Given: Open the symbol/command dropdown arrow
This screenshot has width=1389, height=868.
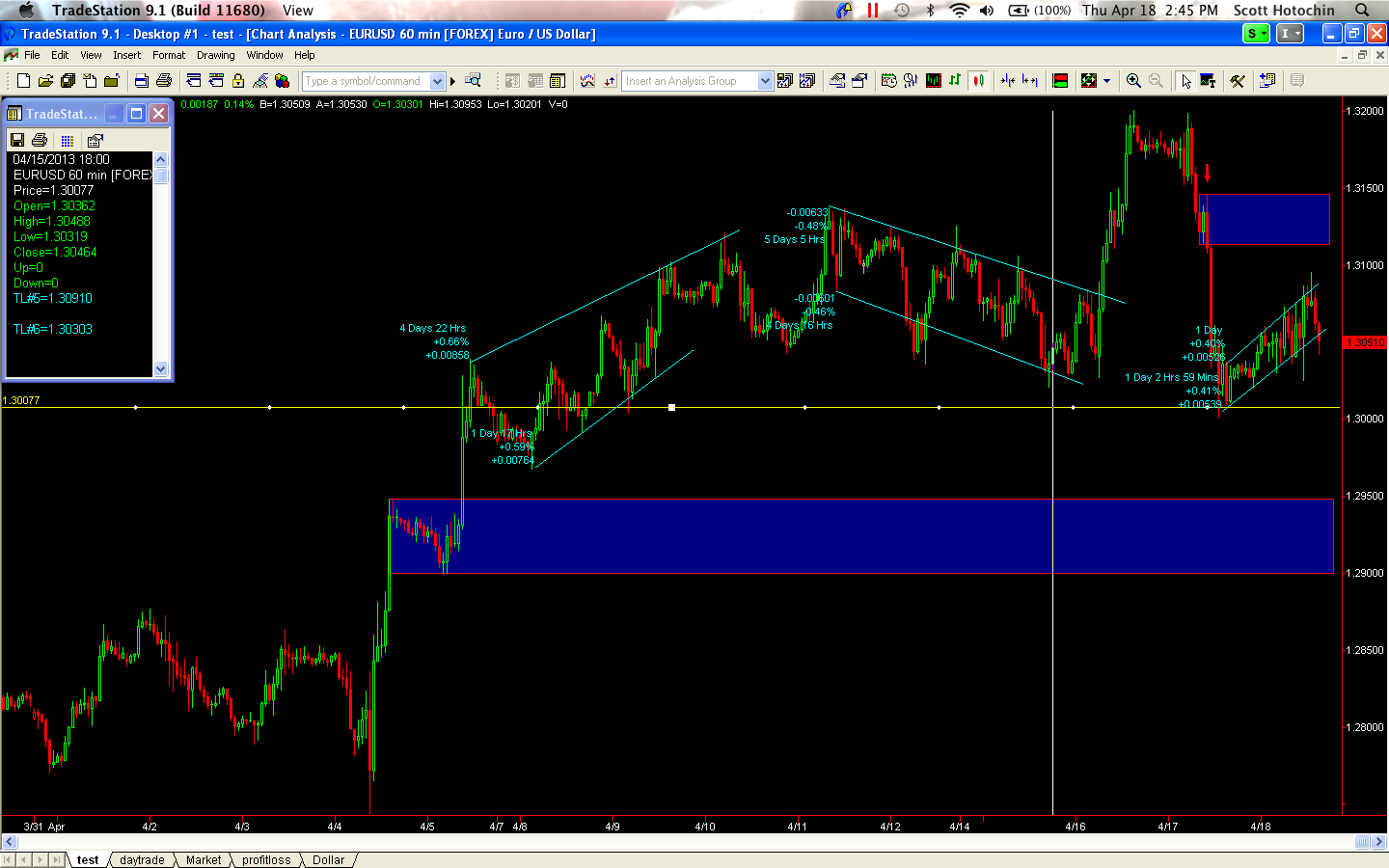Looking at the screenshot, I should pyautogui.click(x=437, y=81).
